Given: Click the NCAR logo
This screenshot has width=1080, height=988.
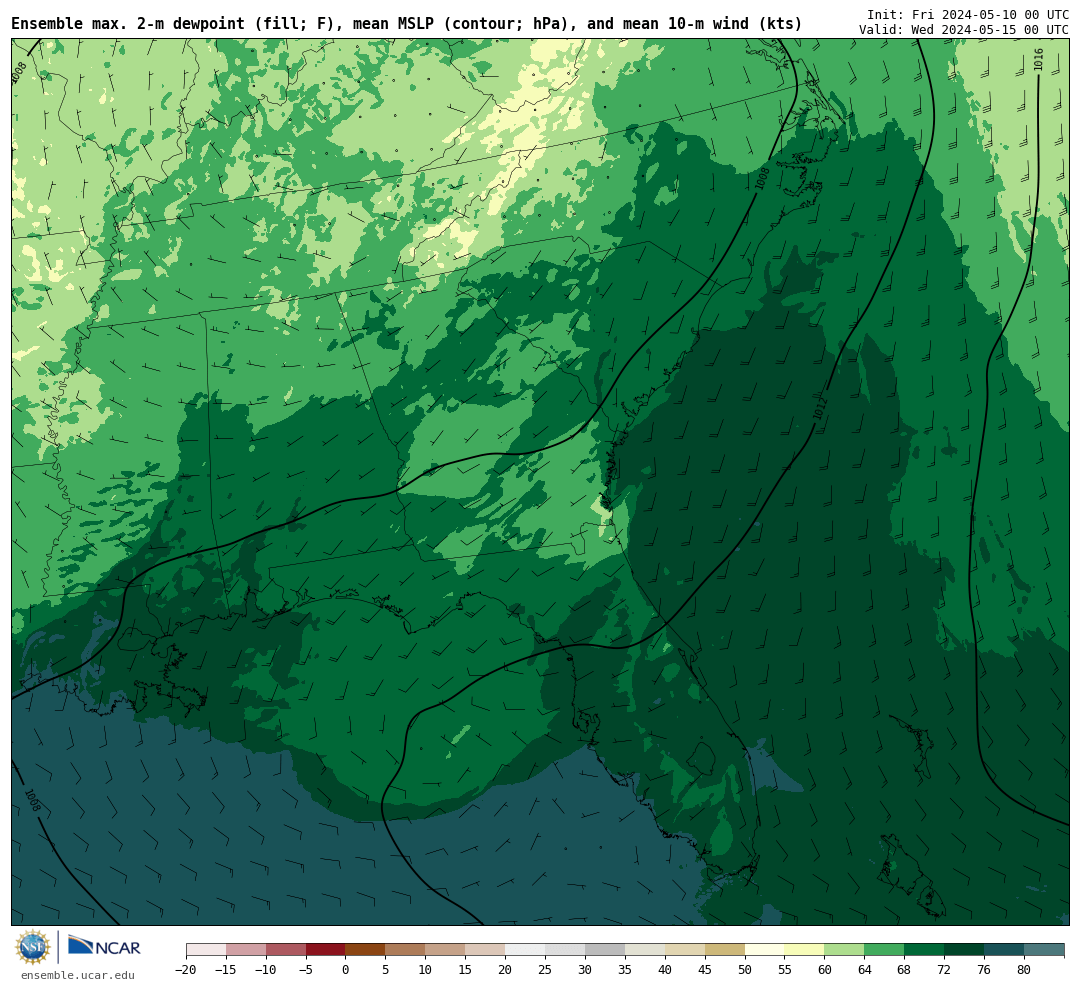Looking at the screenshot, I should pos(104,946).
